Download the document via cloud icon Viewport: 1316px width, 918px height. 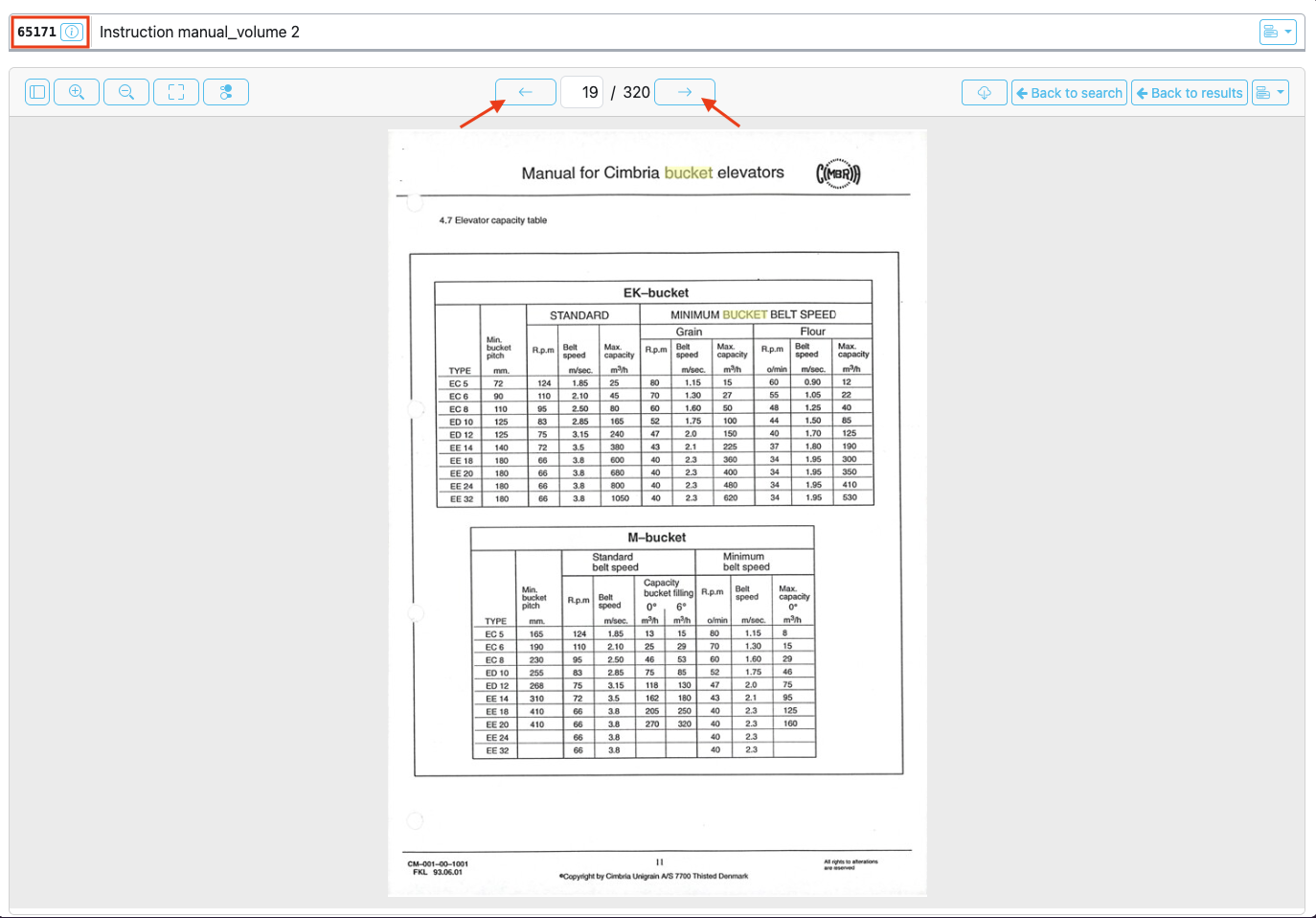tap(985, 92)
